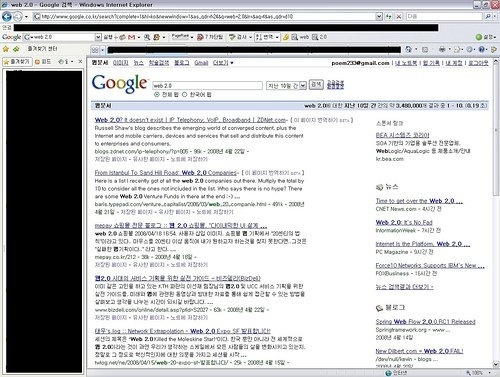The width and height of the screenshot is (500, 377).
Task: Click the History clock icon in Favorites pane
Action: 61,62
